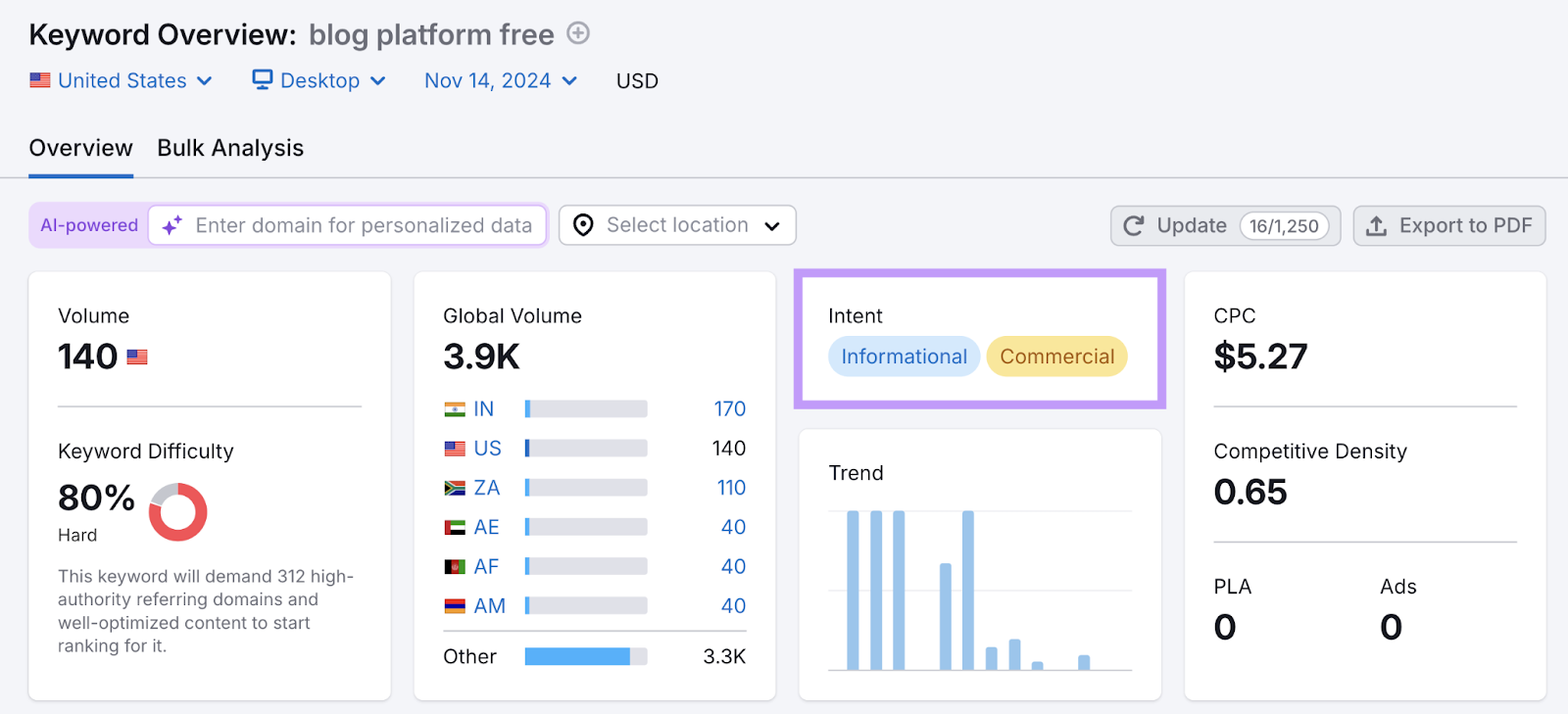Switch to the Bulk Analysis tab

click(x=230, y=148)
